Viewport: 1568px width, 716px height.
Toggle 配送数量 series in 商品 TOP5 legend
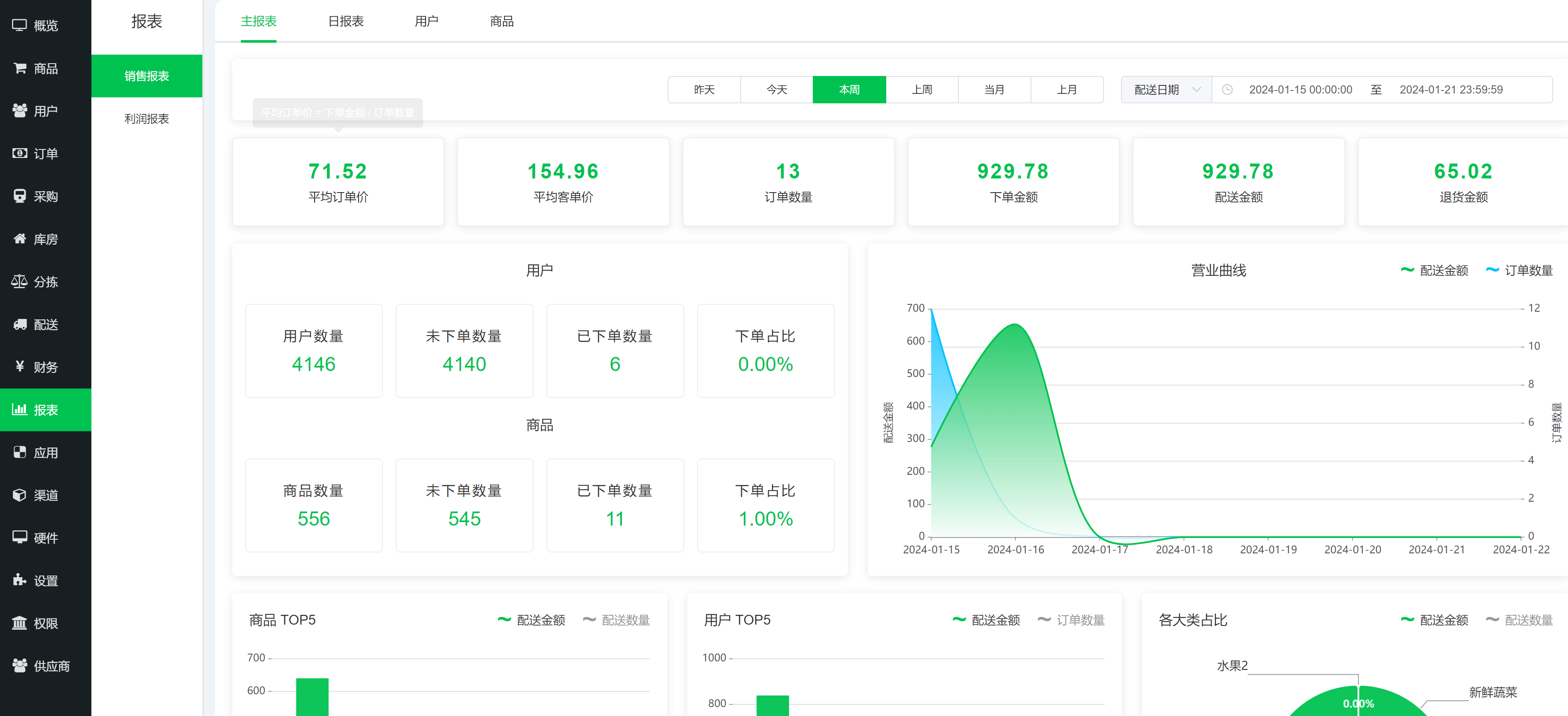[616, 620]
